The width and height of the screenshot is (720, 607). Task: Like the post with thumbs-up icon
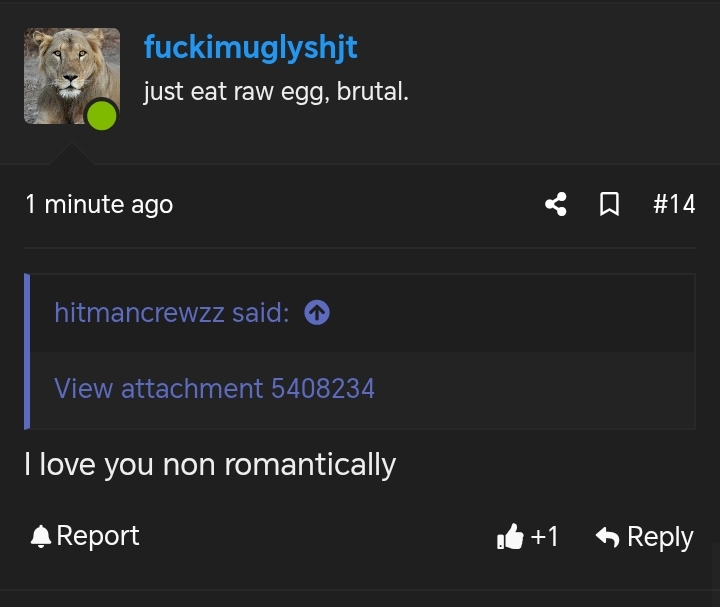click(510, 536)
